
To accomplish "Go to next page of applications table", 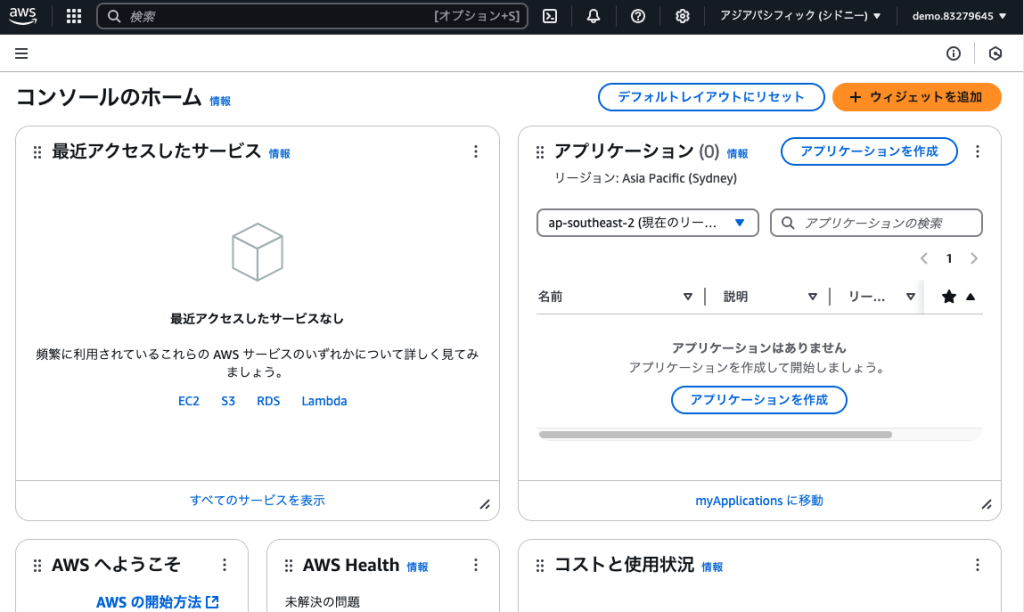I will tap(974, 259).
